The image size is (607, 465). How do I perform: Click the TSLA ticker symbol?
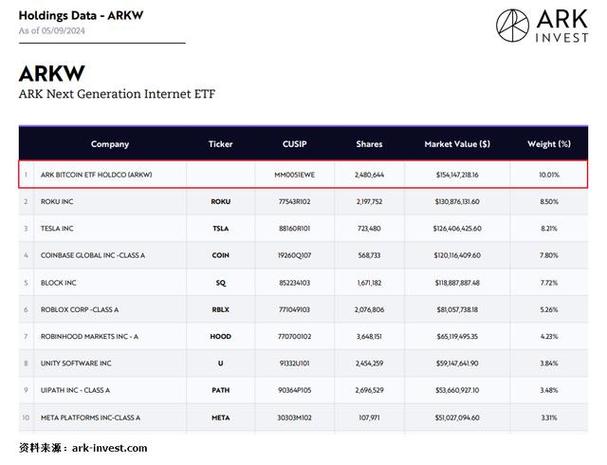coord(221,228)
